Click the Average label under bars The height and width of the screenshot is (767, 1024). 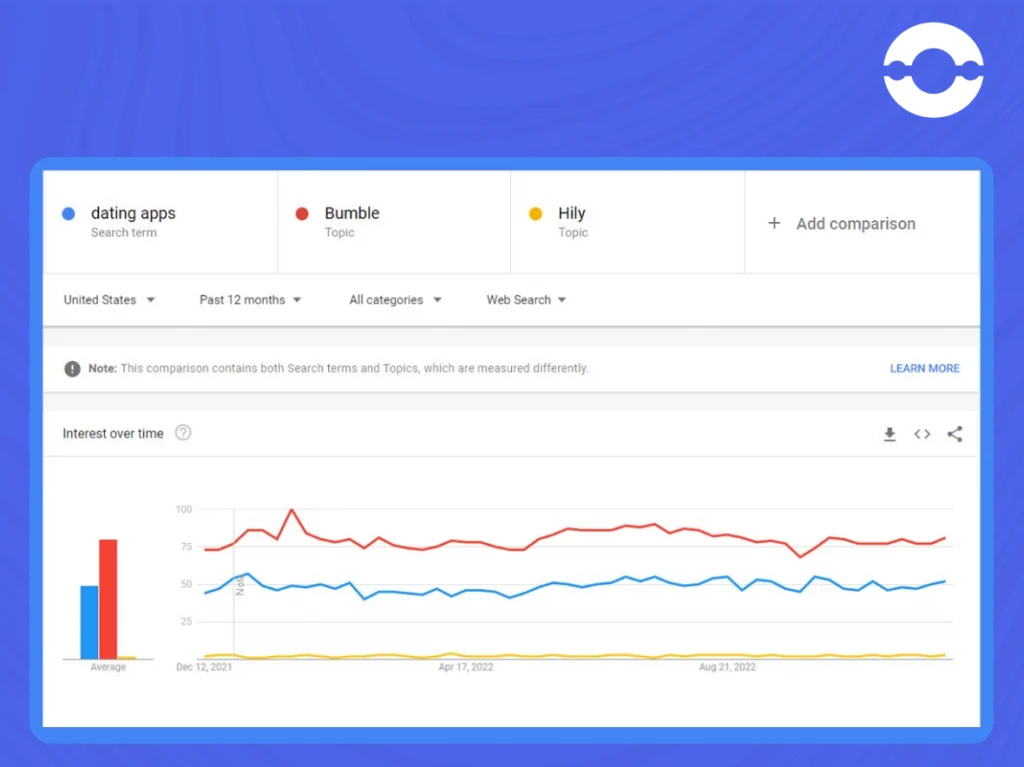pyautogui.click(x=108, y=667)
